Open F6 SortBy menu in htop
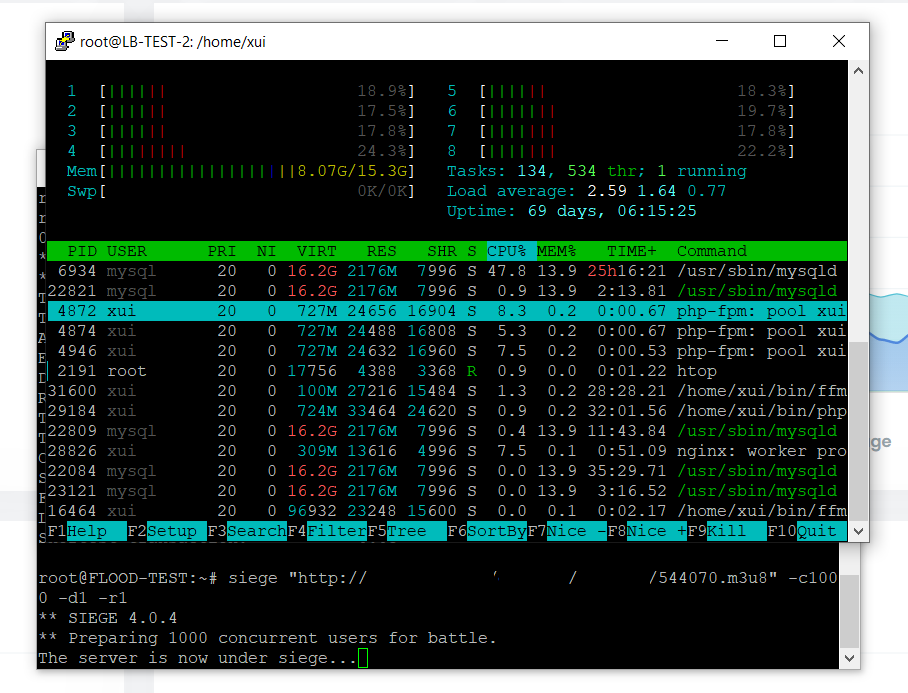 pyautogui.click(x=487, y=531)
